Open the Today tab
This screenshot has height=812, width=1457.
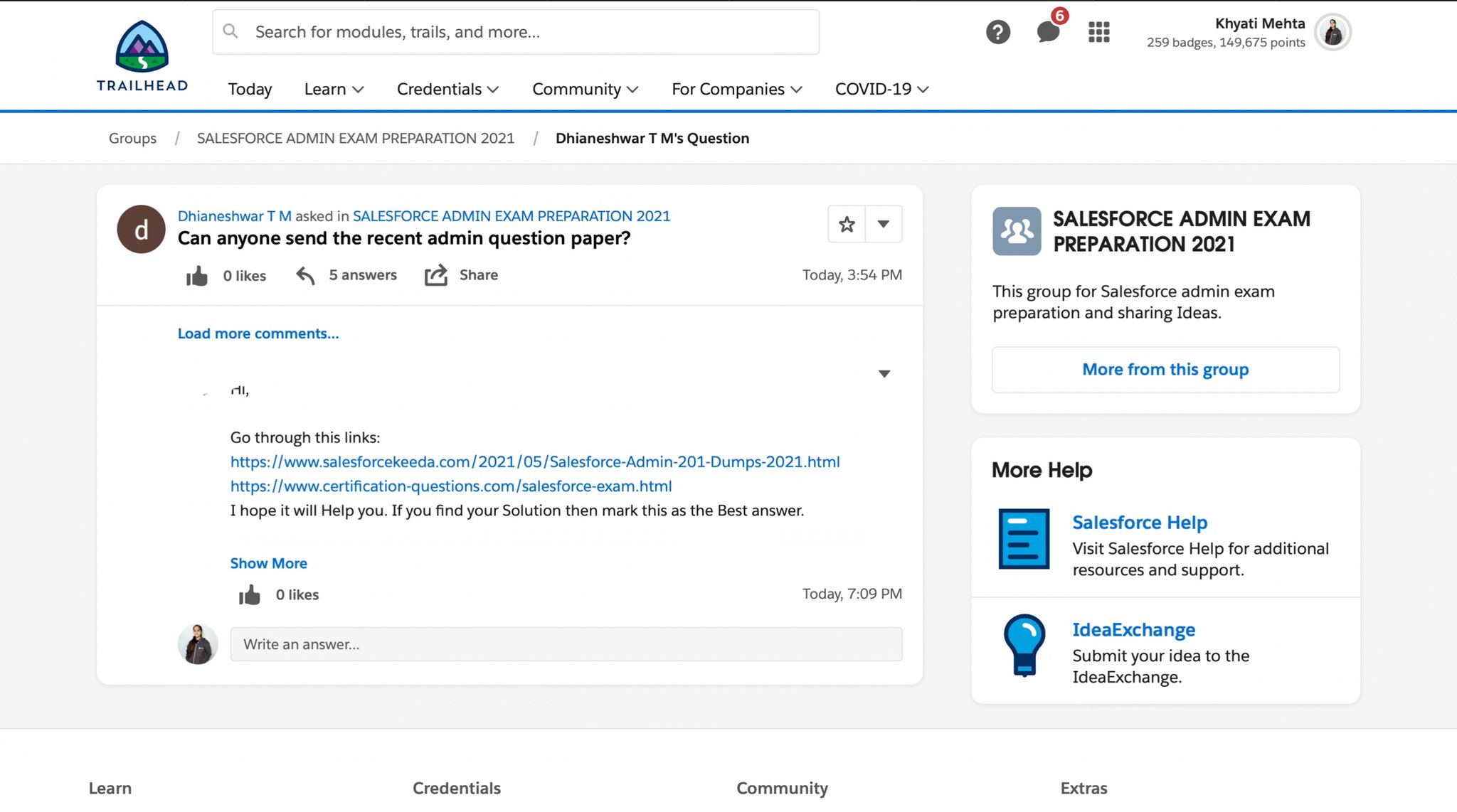tap(250, 90)
